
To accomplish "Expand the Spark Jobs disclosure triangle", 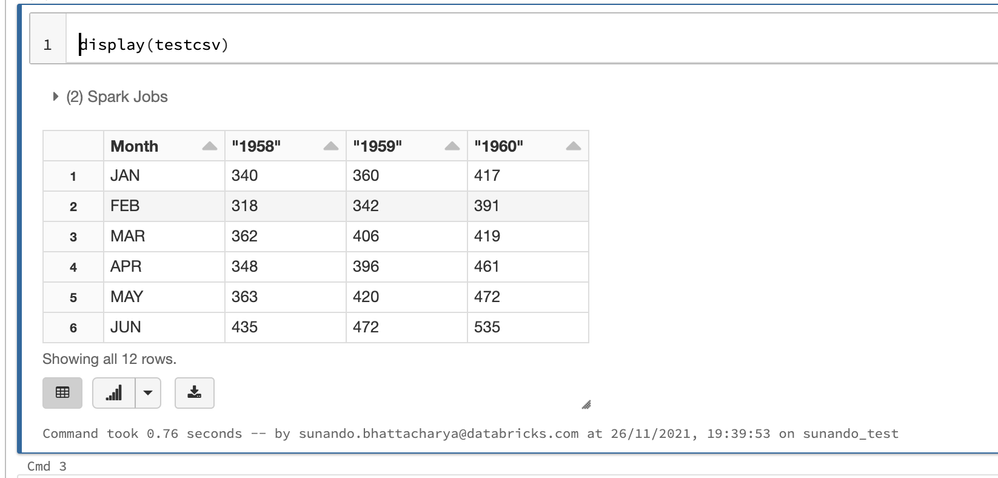I will pos(55,97).
